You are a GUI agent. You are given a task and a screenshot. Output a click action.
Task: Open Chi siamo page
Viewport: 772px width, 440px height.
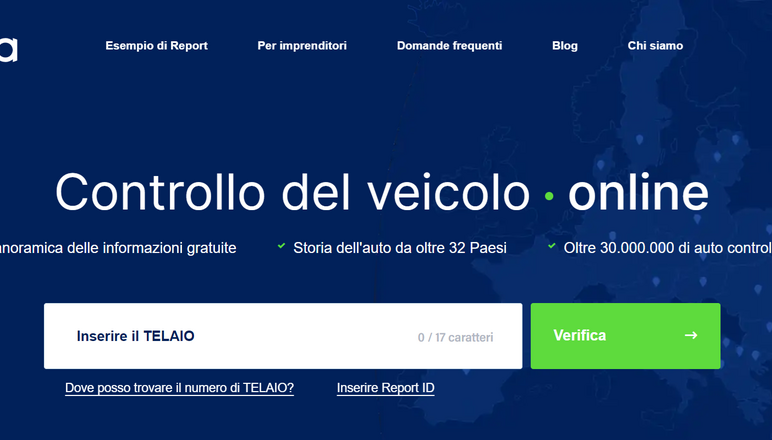(655, 46)
